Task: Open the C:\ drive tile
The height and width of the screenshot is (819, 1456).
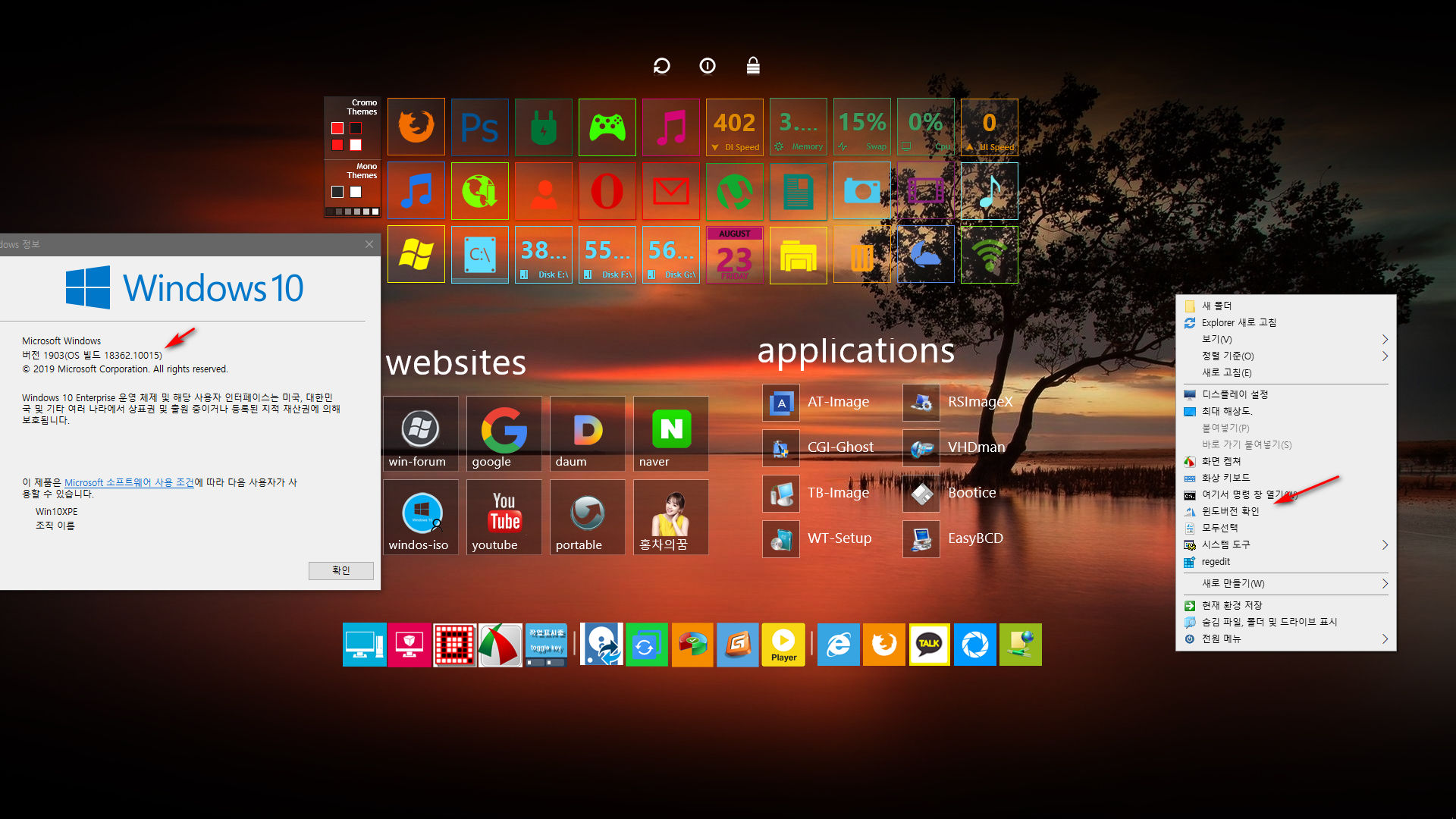Action: coord(479,254)
